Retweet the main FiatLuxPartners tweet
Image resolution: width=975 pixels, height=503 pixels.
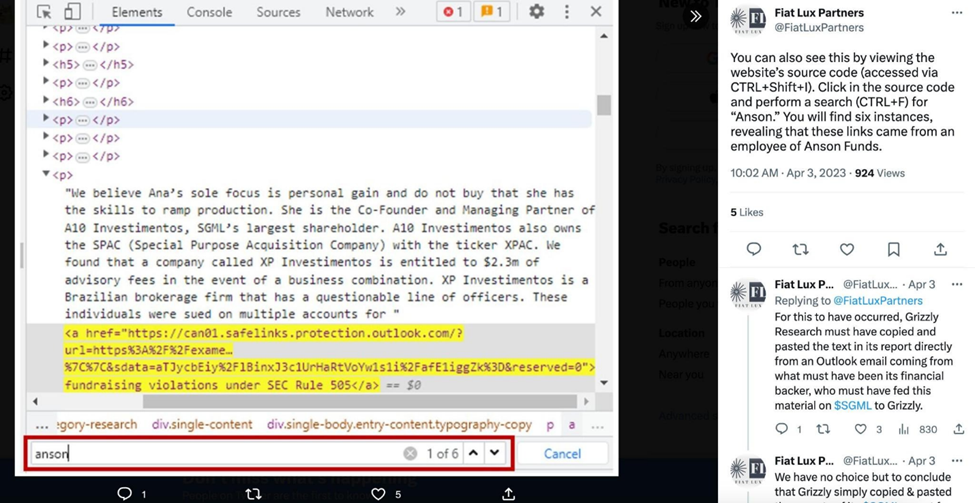coord(800,249)
